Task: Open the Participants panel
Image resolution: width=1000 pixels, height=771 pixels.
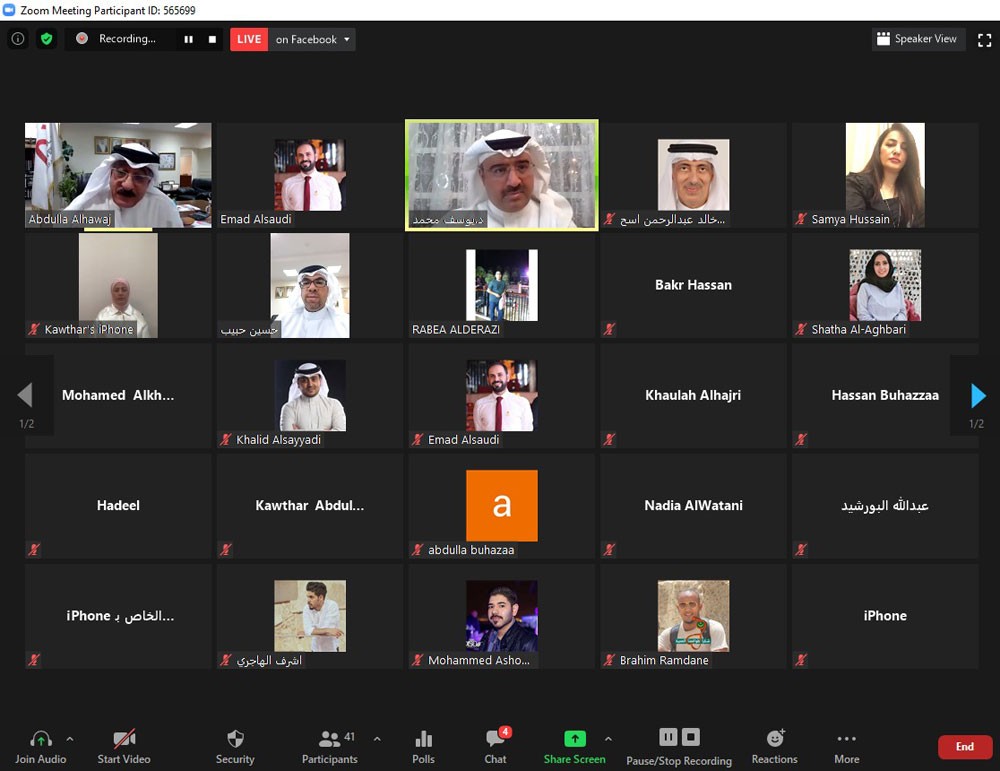Action: (x=330, y=746)
